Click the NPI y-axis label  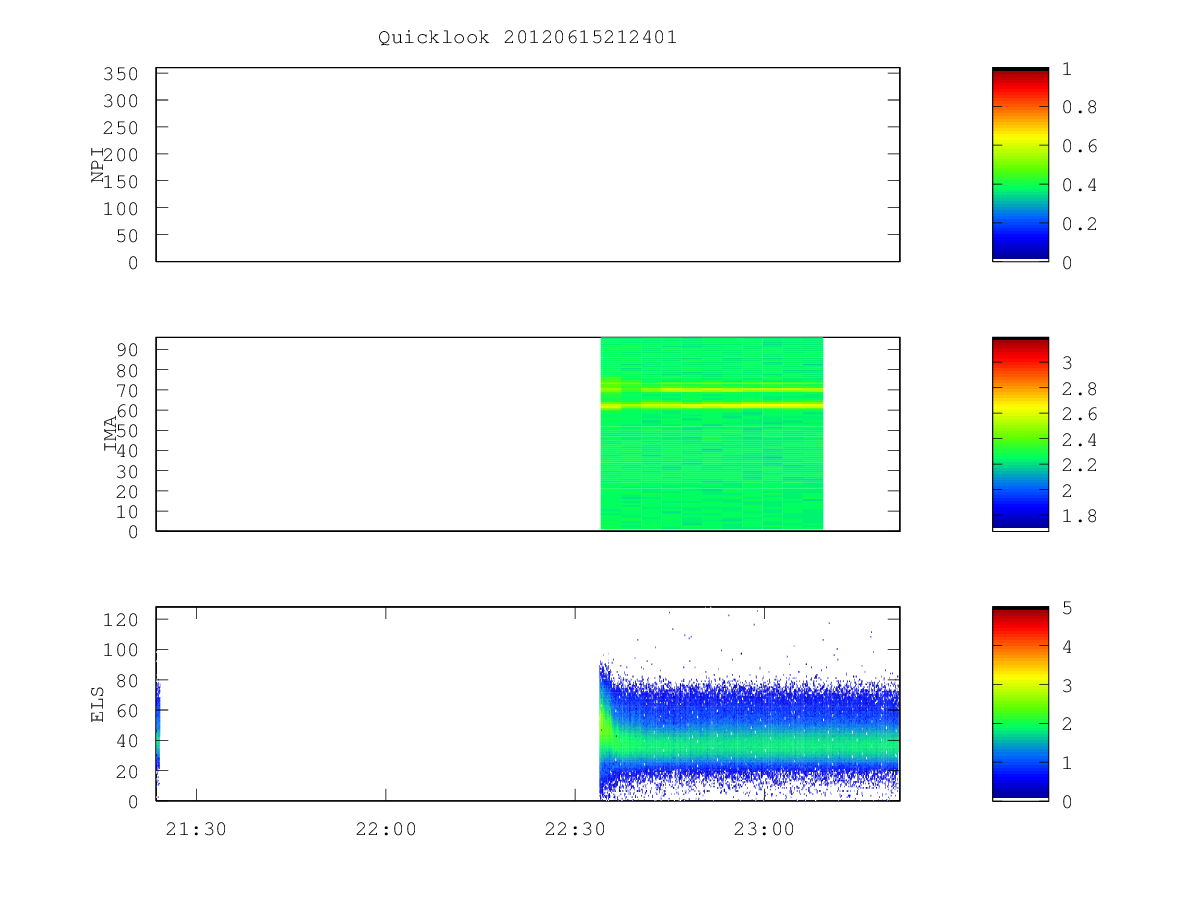[98, 165]
